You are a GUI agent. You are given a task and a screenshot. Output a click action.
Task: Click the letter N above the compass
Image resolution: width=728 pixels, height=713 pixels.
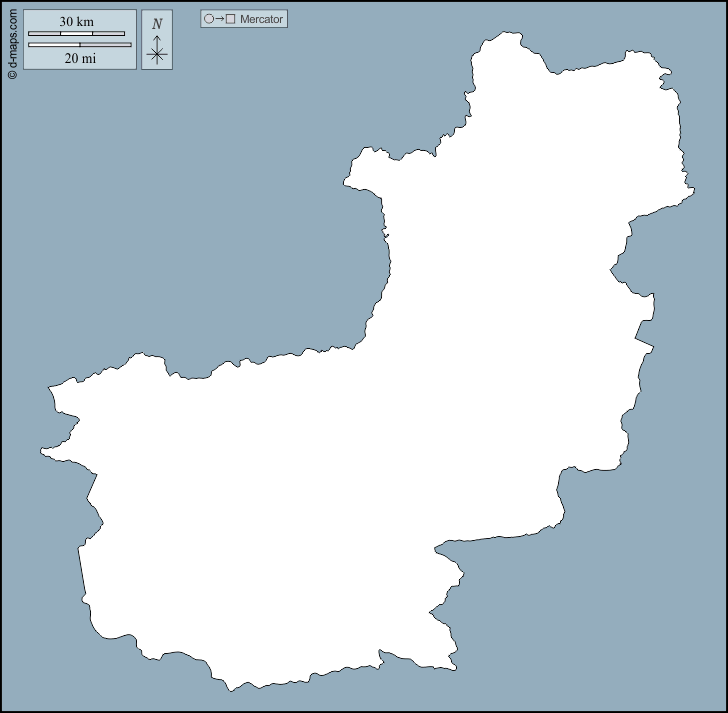pos(157,23)
